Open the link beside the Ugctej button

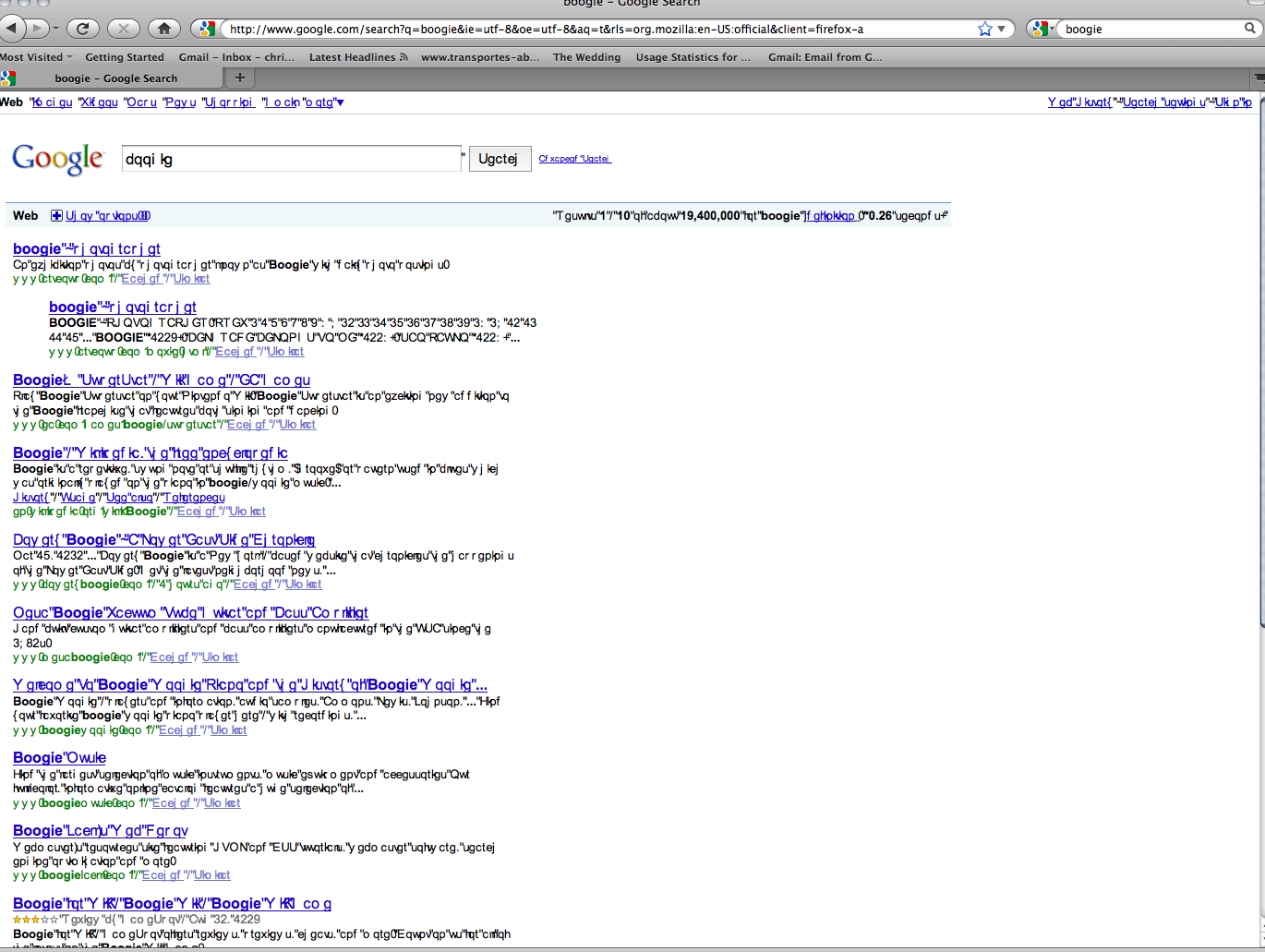coord(575,159)
